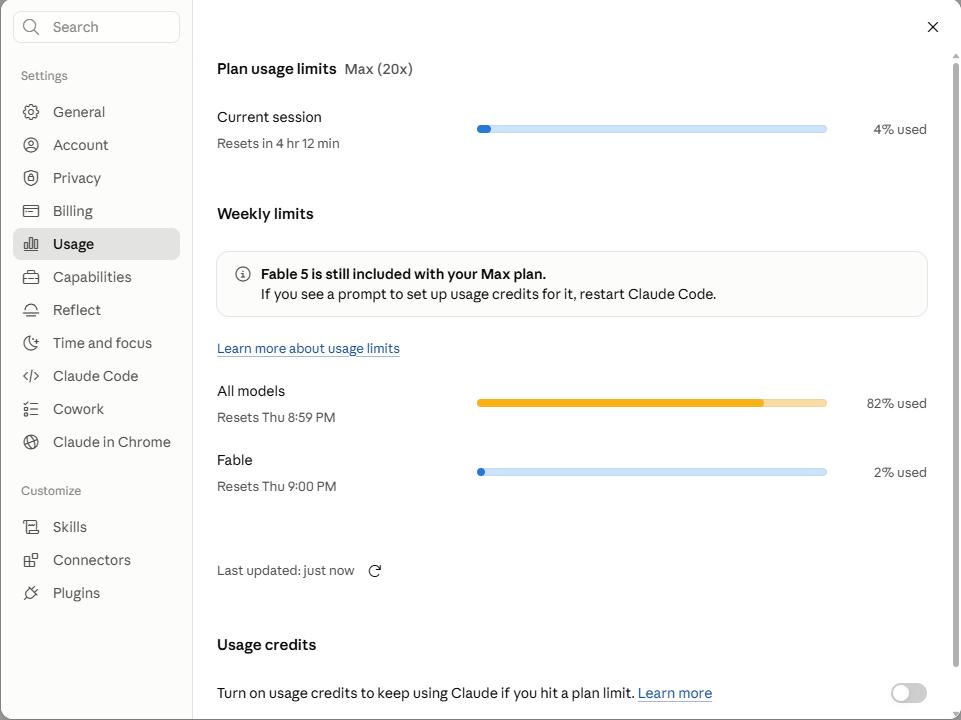The height and width of the screenshot is (720, 961).
Task: Open the Skills customize page
Action: (x=96, y=527)
